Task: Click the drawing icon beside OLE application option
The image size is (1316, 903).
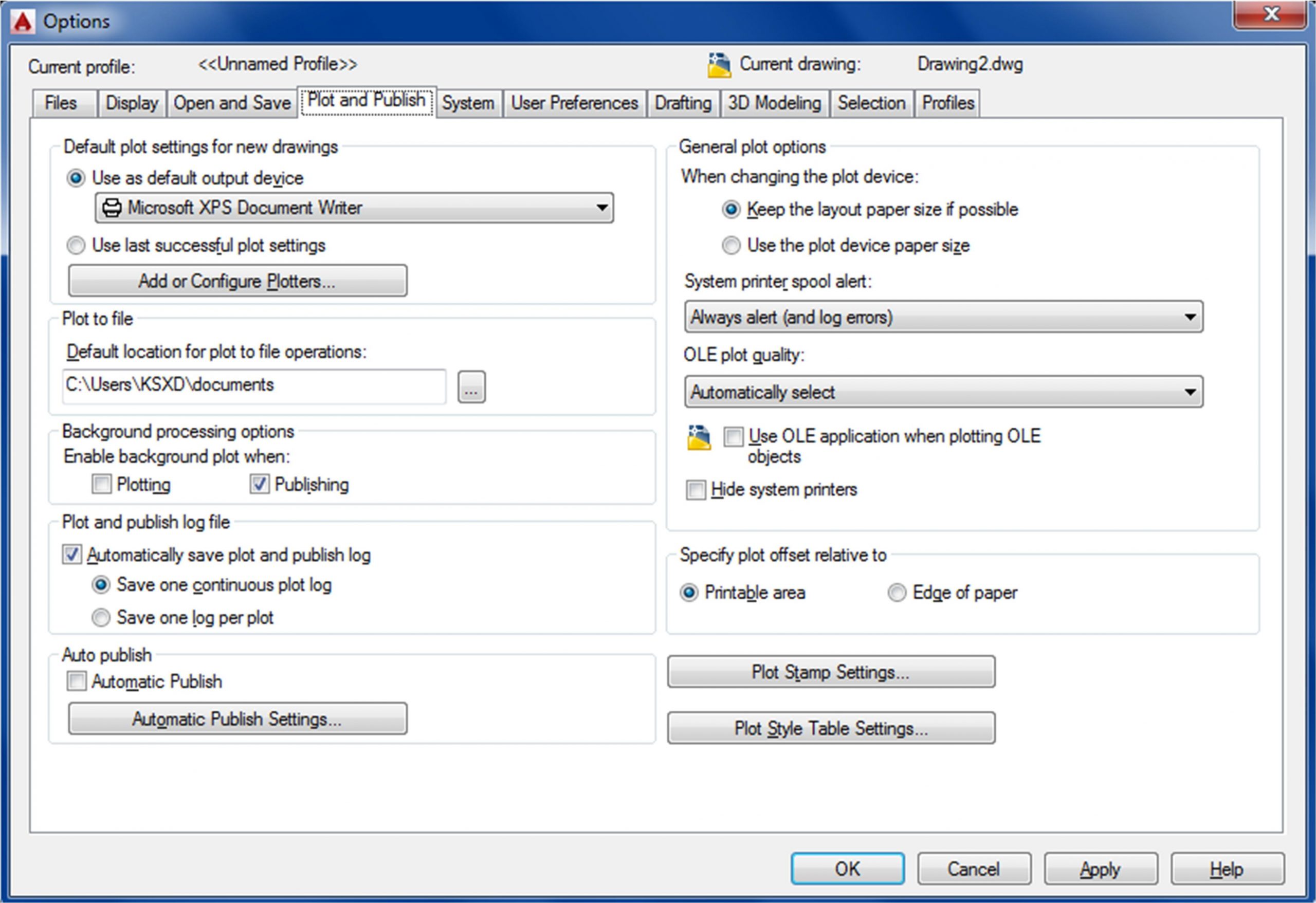Action: pos(699,438)
